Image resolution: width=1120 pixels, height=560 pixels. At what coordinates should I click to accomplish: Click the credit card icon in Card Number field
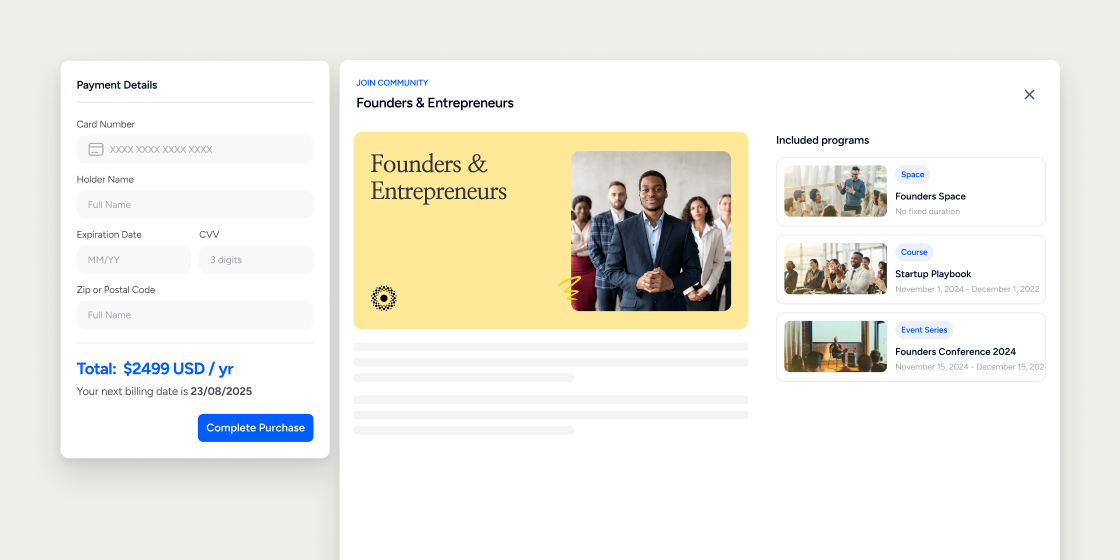(x=96, y=149)
